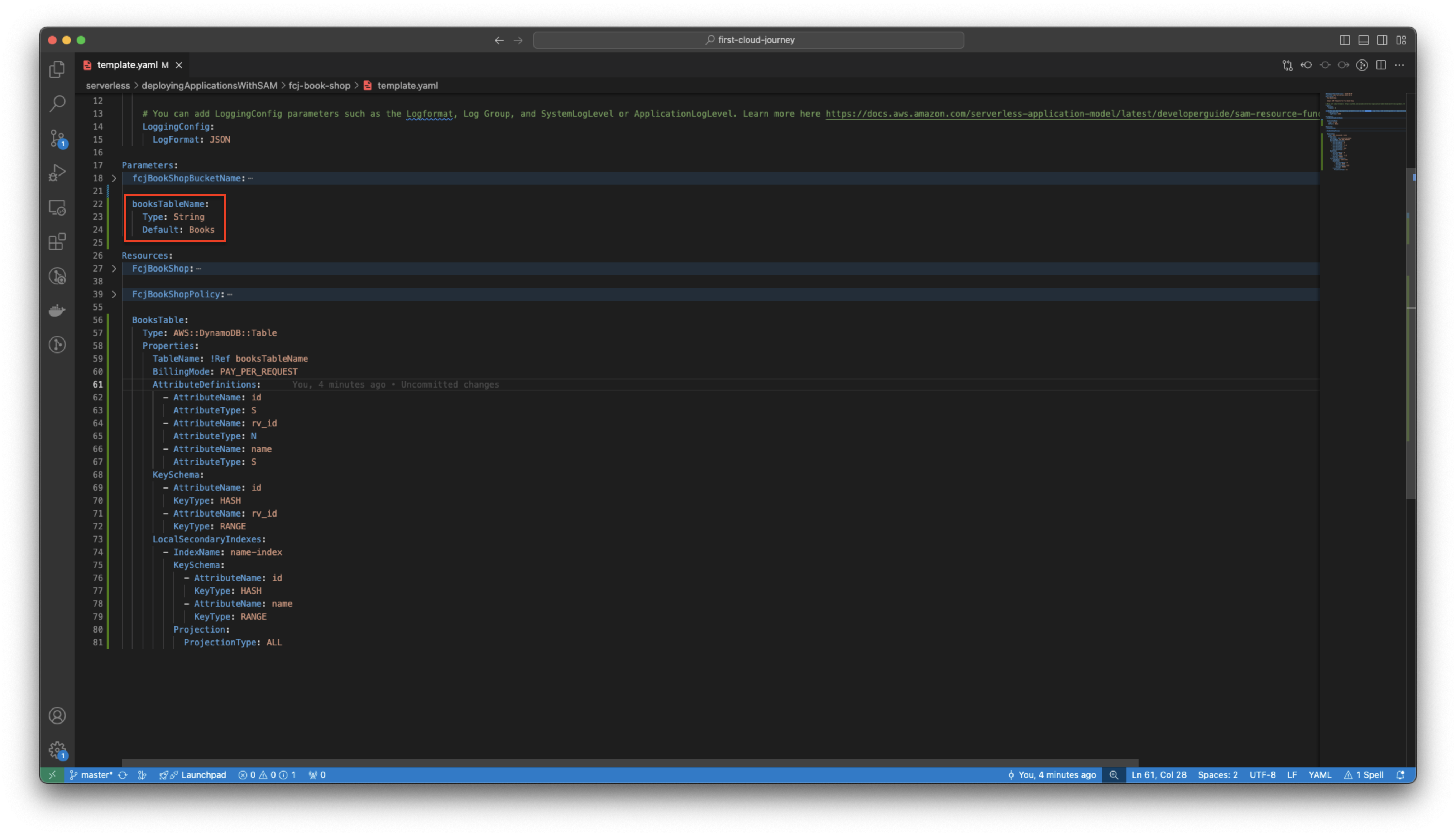Customize layout icon in title bar
Screen dimensions: 1456x836
click(1402, 40)
